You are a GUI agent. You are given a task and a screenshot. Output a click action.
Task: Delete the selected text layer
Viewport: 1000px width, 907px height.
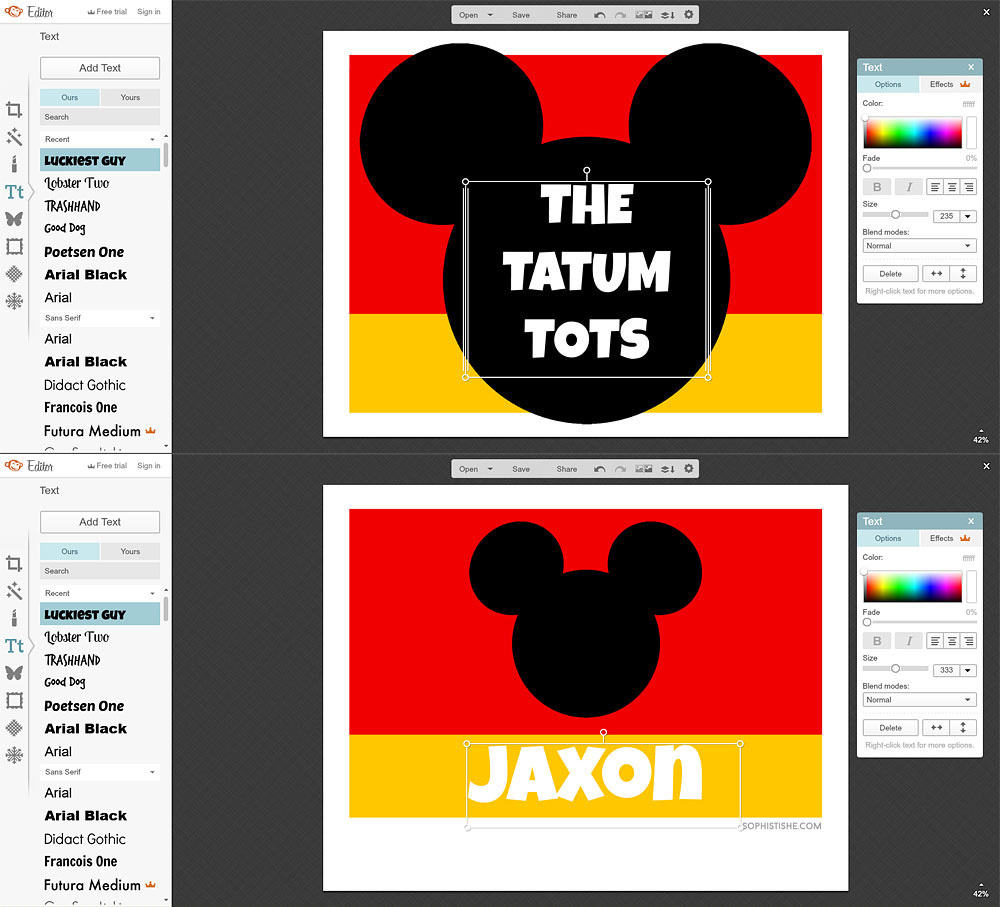889,273
